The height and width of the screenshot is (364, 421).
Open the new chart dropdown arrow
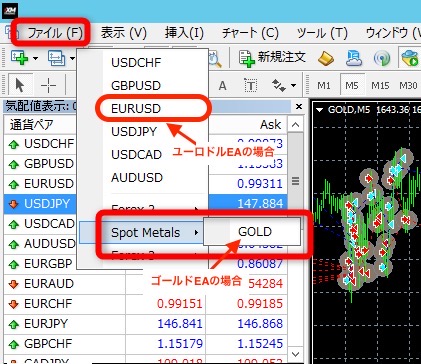pos(35,59)
